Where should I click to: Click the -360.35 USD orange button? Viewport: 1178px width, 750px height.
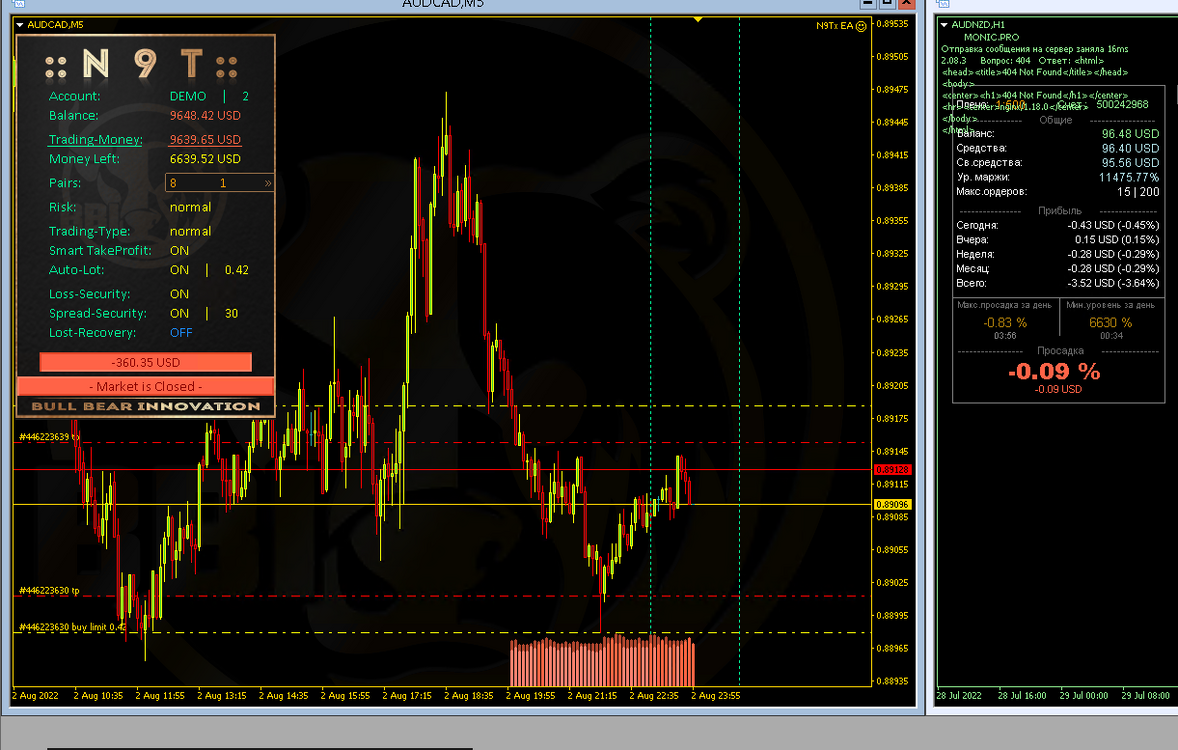click(146, 362)
